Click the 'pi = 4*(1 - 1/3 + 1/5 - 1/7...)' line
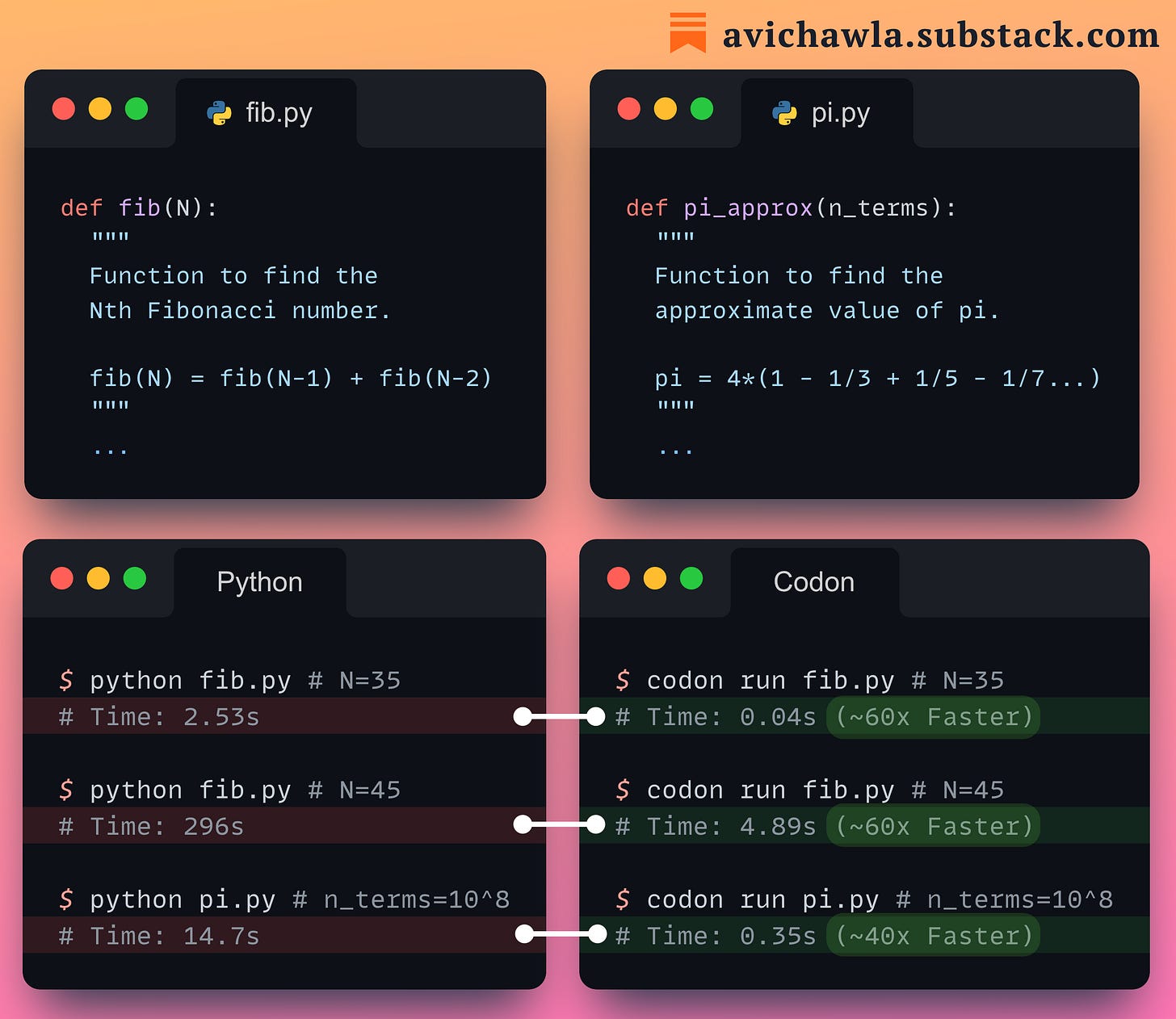Image resolution: width=1176 pixels, height=1019 pixels. (878, 378)
